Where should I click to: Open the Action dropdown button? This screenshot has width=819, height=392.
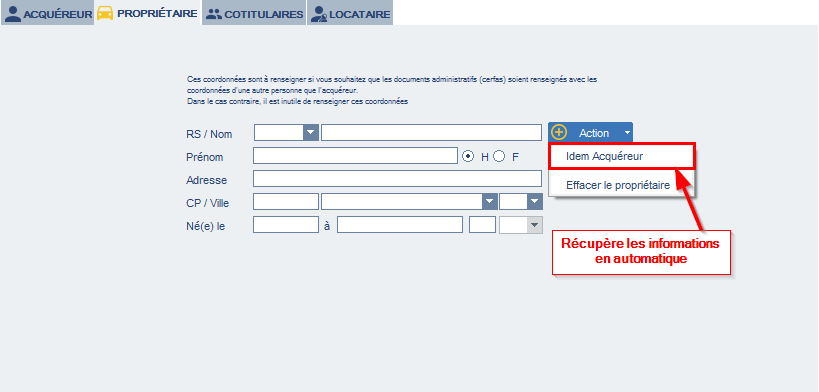590,133
